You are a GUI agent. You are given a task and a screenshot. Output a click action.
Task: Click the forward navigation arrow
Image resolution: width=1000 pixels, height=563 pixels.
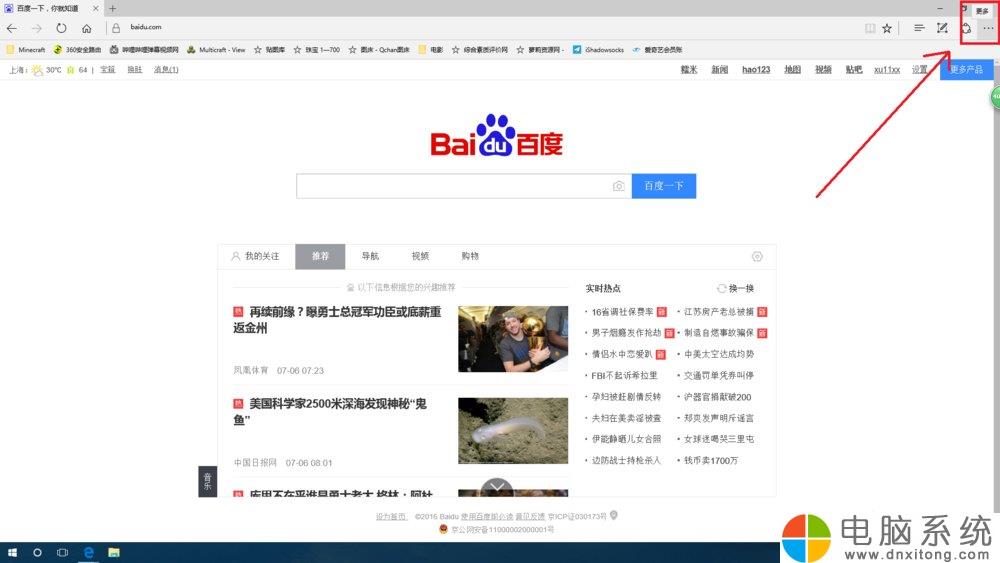point(36,28)
